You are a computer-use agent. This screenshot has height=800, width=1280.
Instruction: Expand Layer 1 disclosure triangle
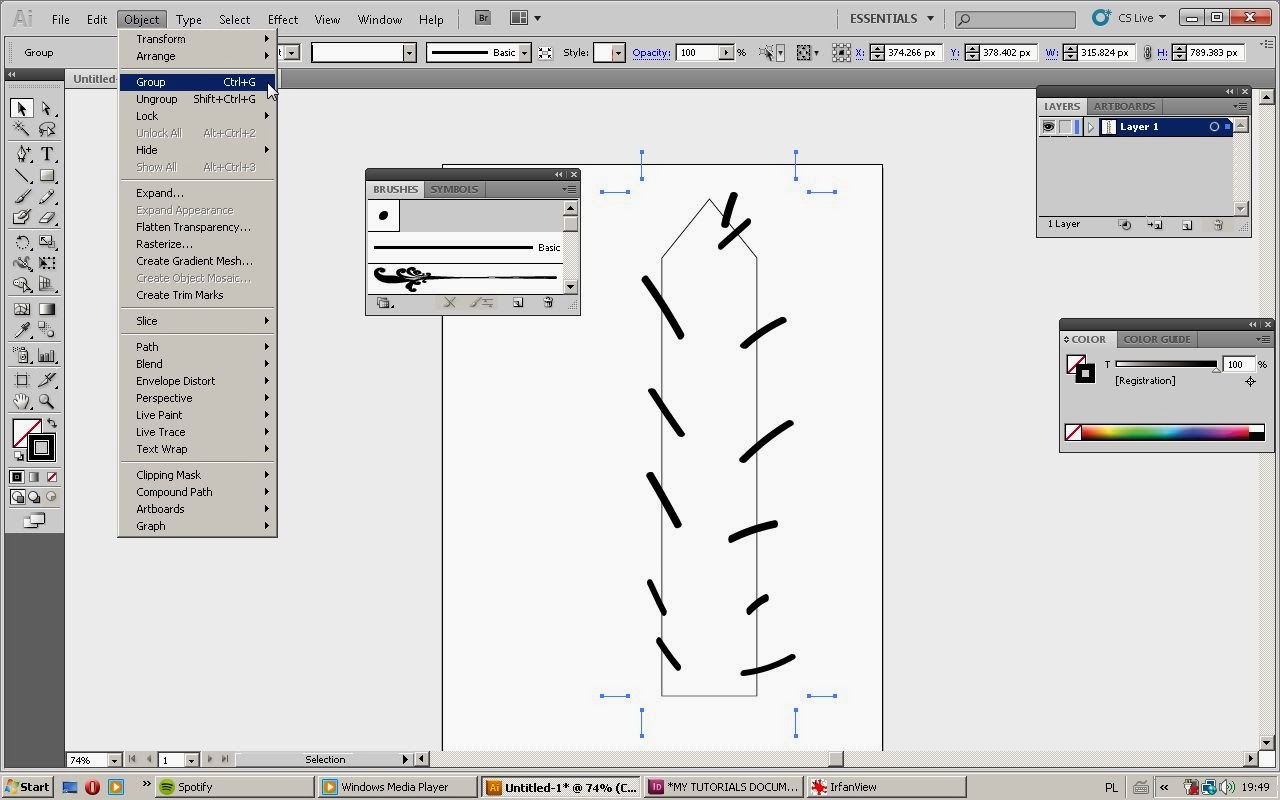tap(1091, 127)
